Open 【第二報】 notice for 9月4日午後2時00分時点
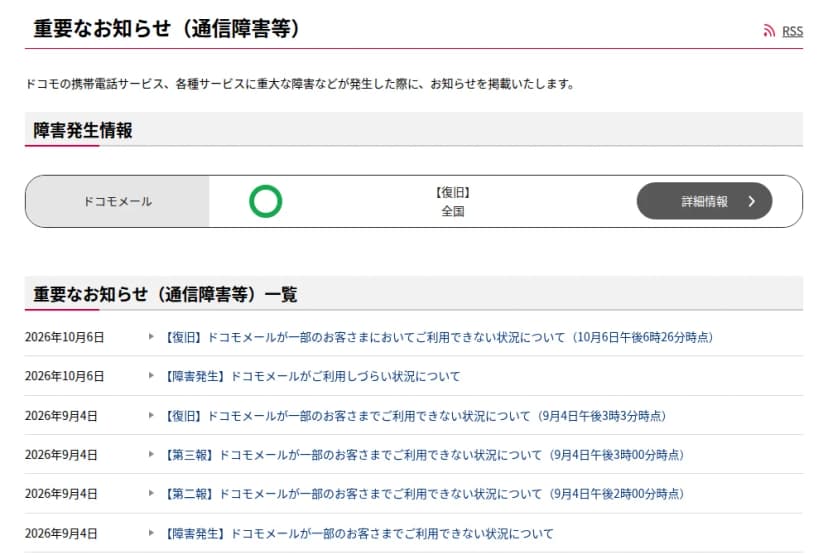828x555 pixels. point(424,494)
